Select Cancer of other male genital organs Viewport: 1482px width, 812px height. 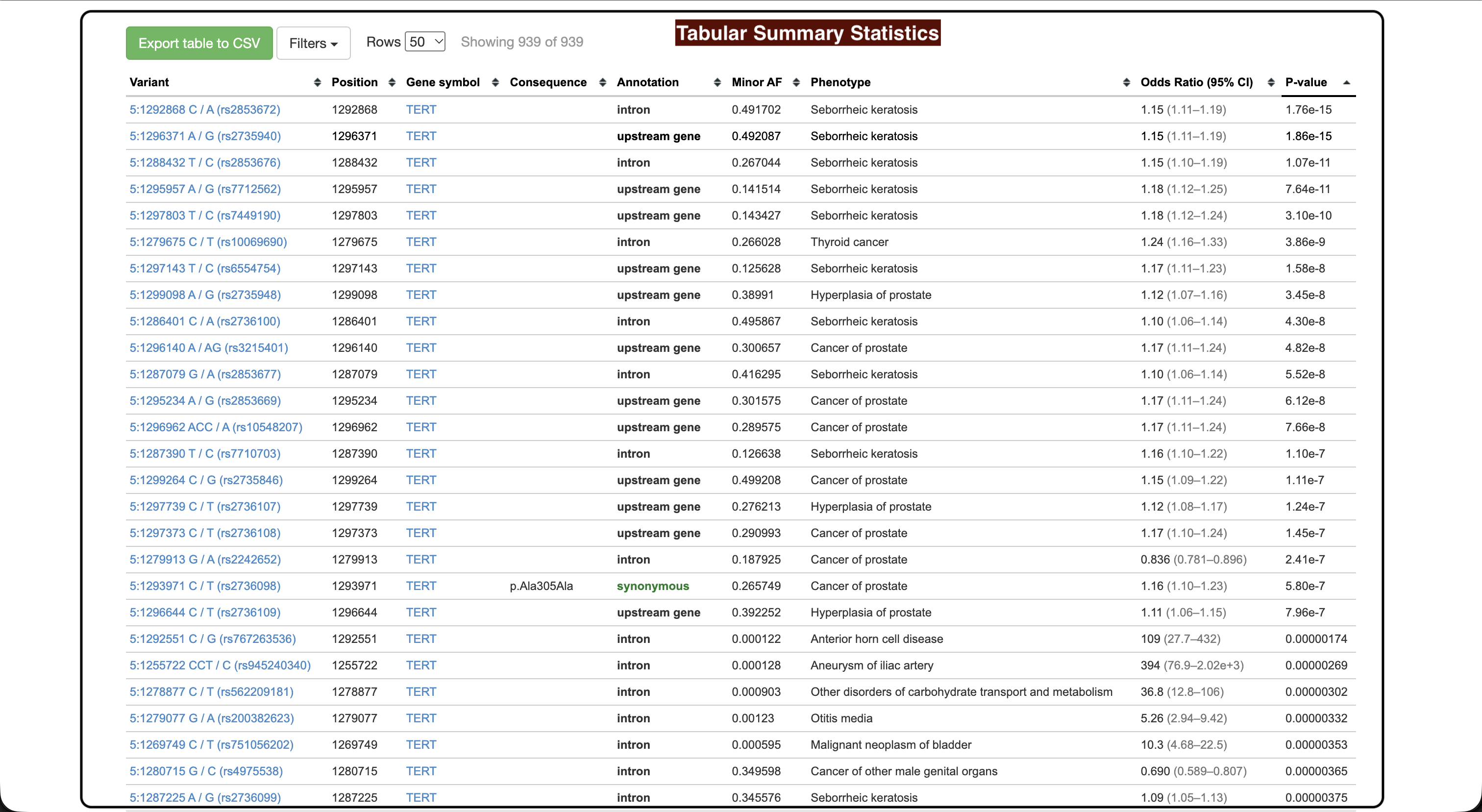click(904, 771)
